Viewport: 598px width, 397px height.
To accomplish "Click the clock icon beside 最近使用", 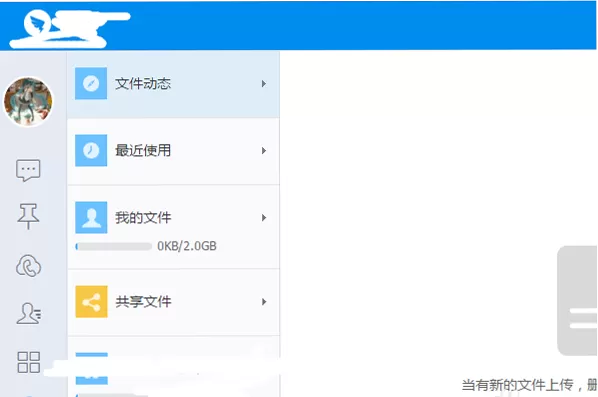I will pyautogui.click(x=91, y=150).
